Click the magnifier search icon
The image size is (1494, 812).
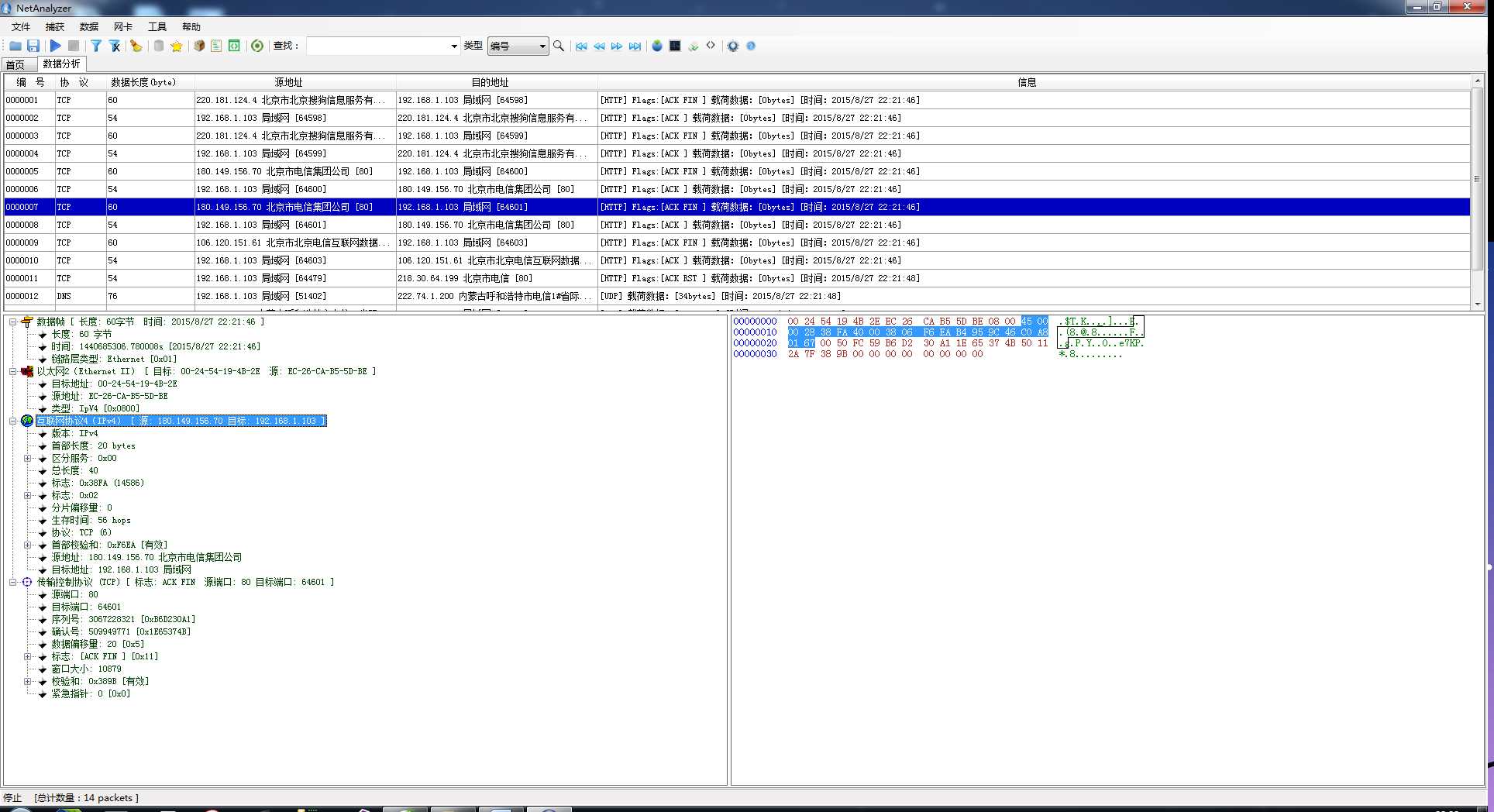559,46
